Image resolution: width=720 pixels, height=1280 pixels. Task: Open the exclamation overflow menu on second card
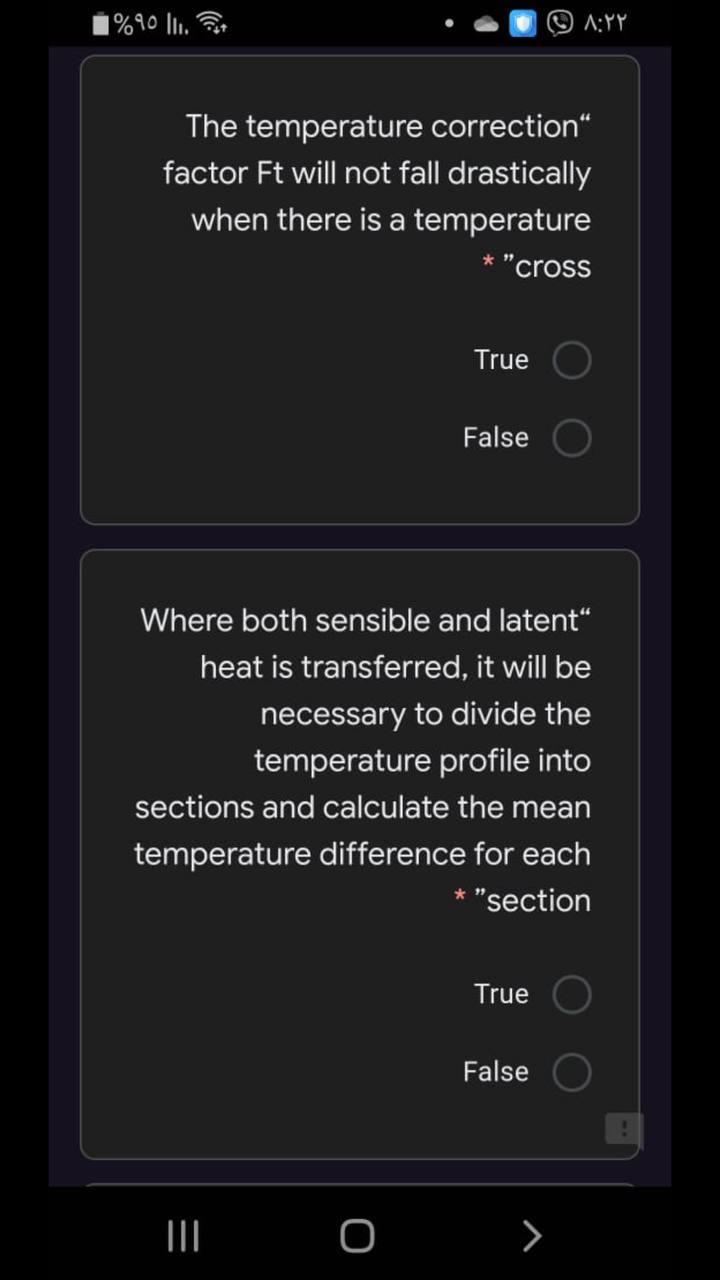click(x=624, y=1129)
